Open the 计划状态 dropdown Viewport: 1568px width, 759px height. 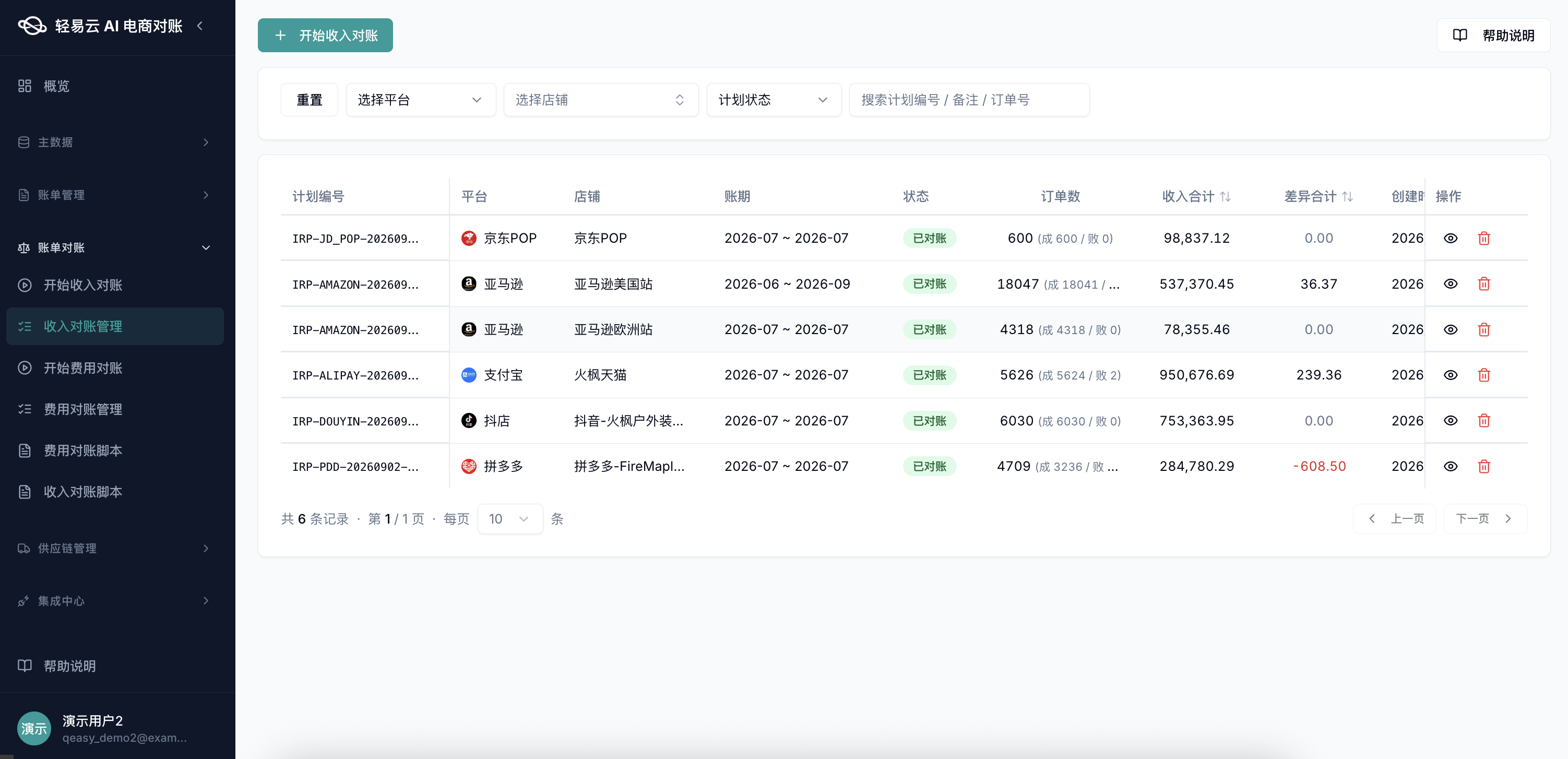click(x=774, y=100)
